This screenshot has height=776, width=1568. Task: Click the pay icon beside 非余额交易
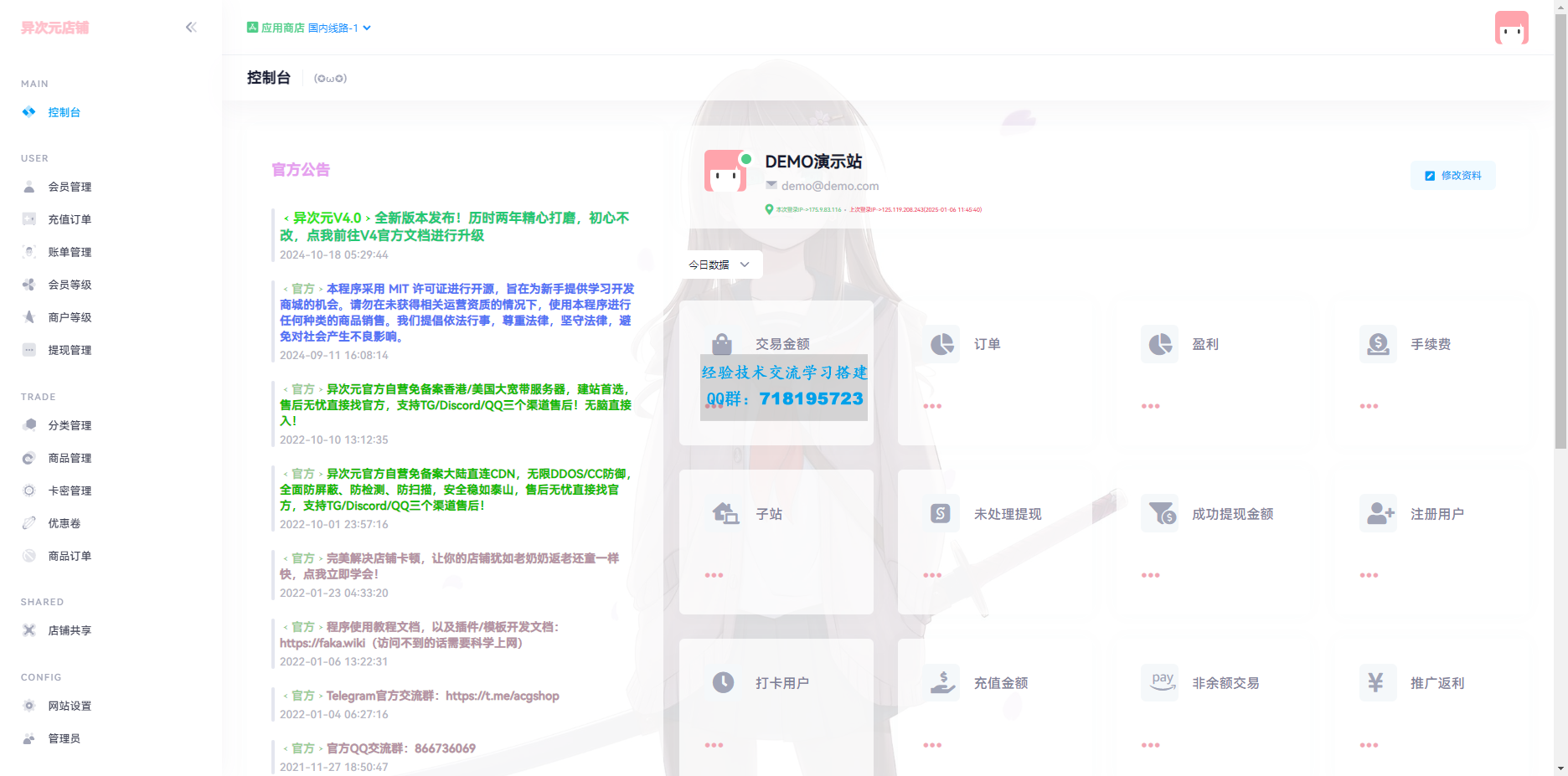click(x=1161, y=682)
